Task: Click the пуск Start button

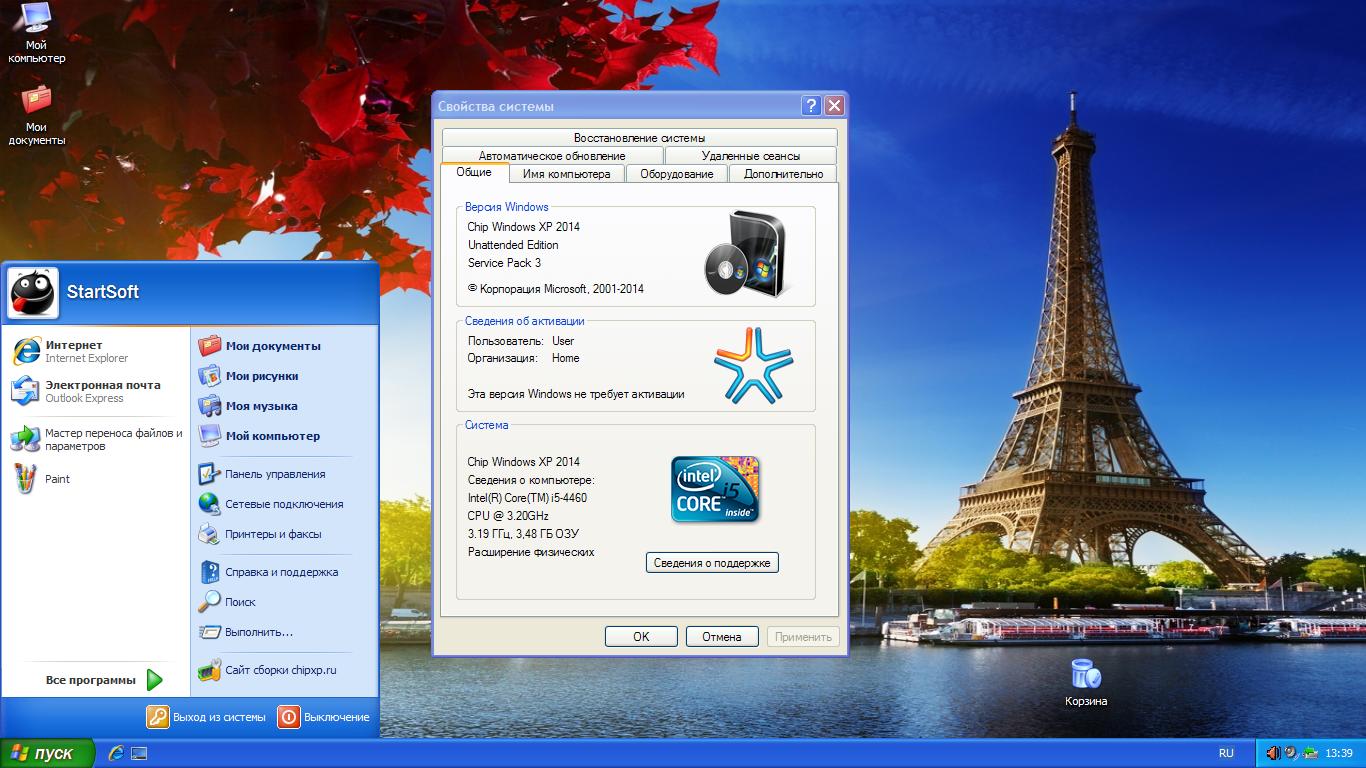Action: pos(47,753)
